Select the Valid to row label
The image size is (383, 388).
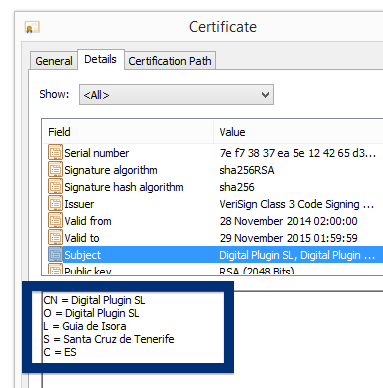click(x=82, y=238)
